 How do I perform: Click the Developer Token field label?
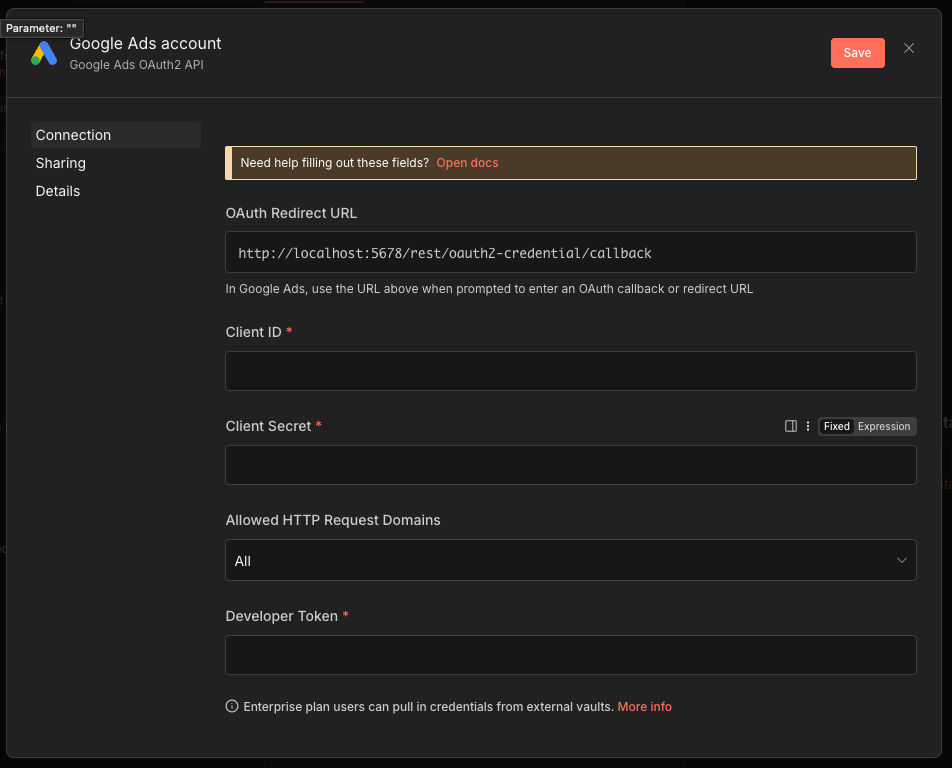point(282,616)
